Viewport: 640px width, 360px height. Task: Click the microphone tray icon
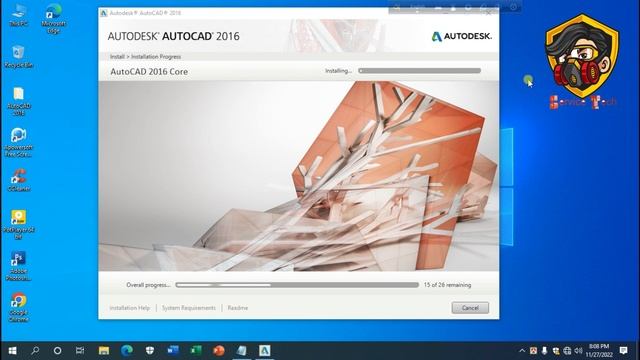click(544, 351)
